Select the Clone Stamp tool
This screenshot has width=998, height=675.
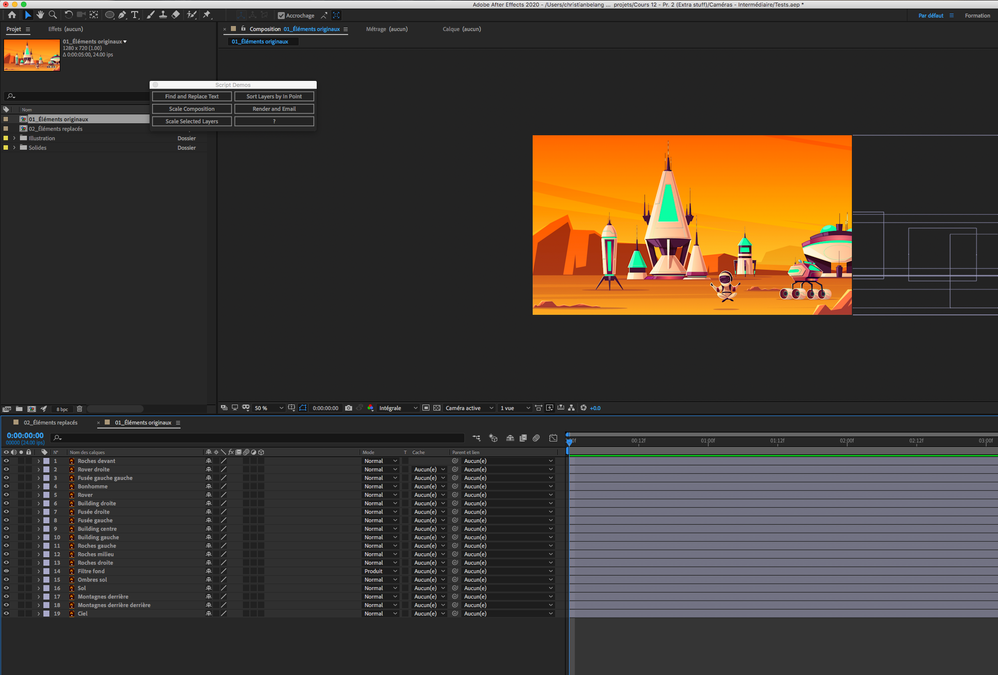[x=162, y=15]
